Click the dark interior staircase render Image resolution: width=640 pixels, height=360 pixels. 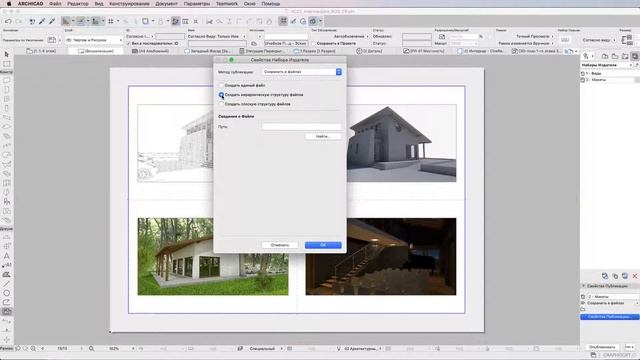click(381, 256)
